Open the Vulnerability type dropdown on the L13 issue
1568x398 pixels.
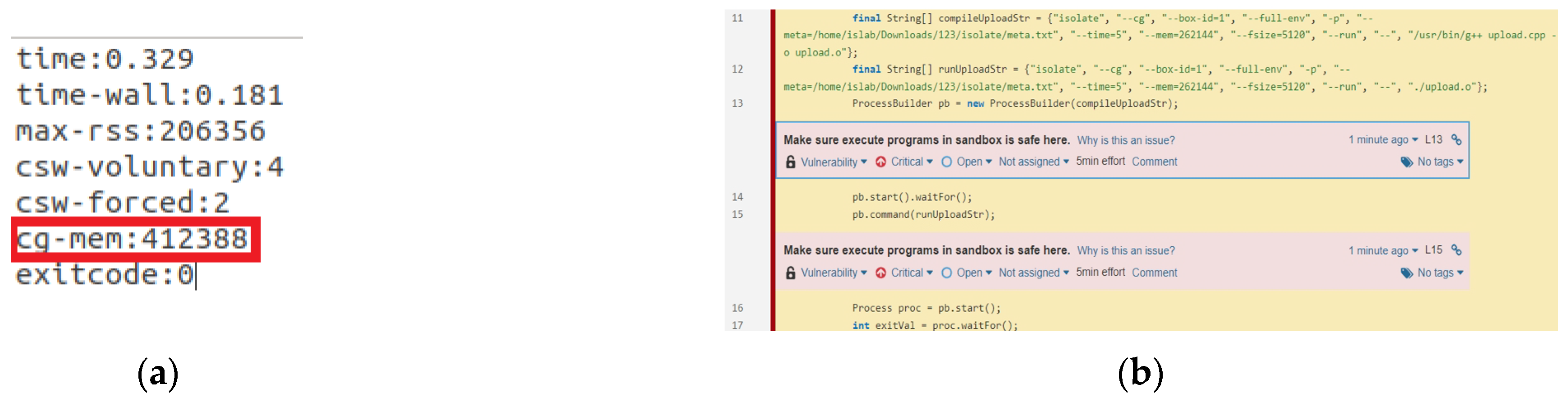click(833, 162)
